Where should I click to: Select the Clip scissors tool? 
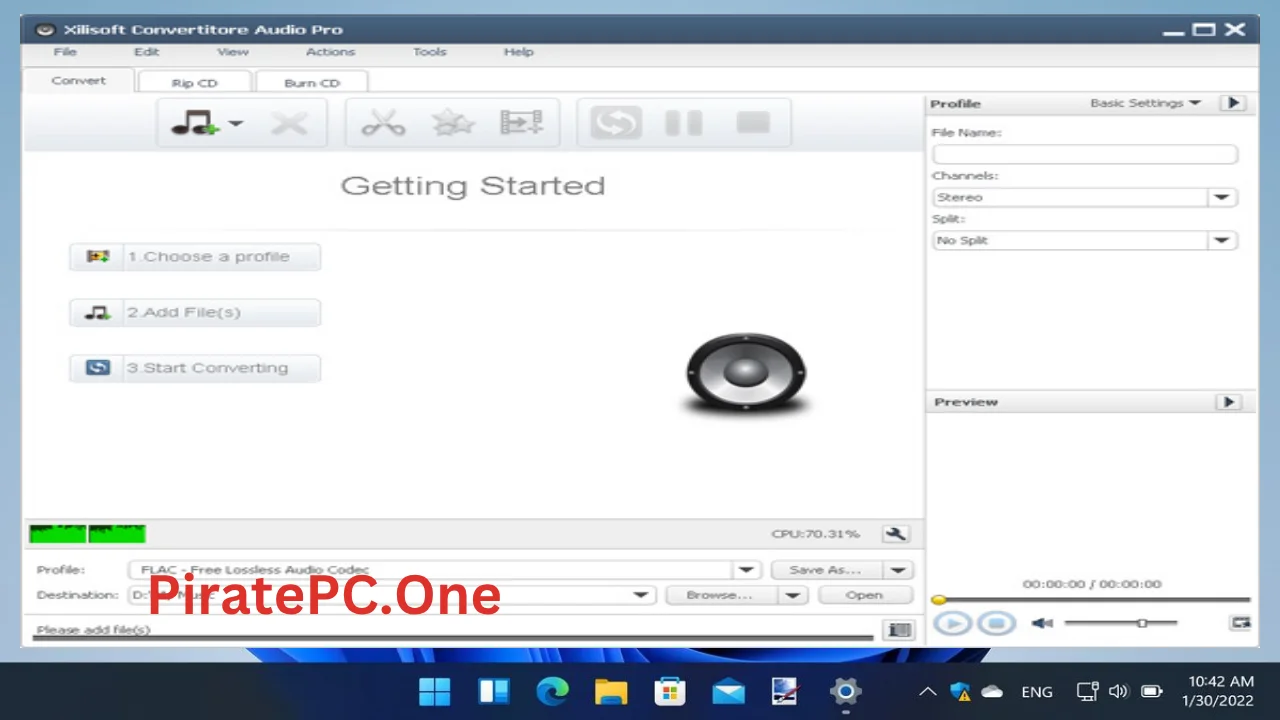[383, 123]
